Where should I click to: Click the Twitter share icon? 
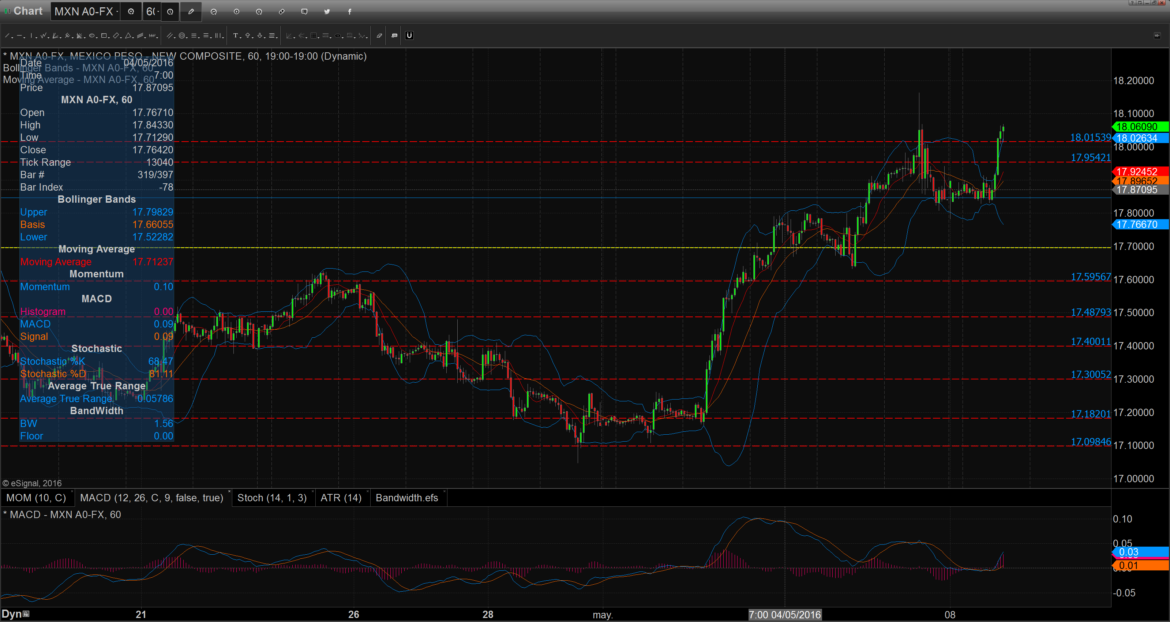coord(327,12)
